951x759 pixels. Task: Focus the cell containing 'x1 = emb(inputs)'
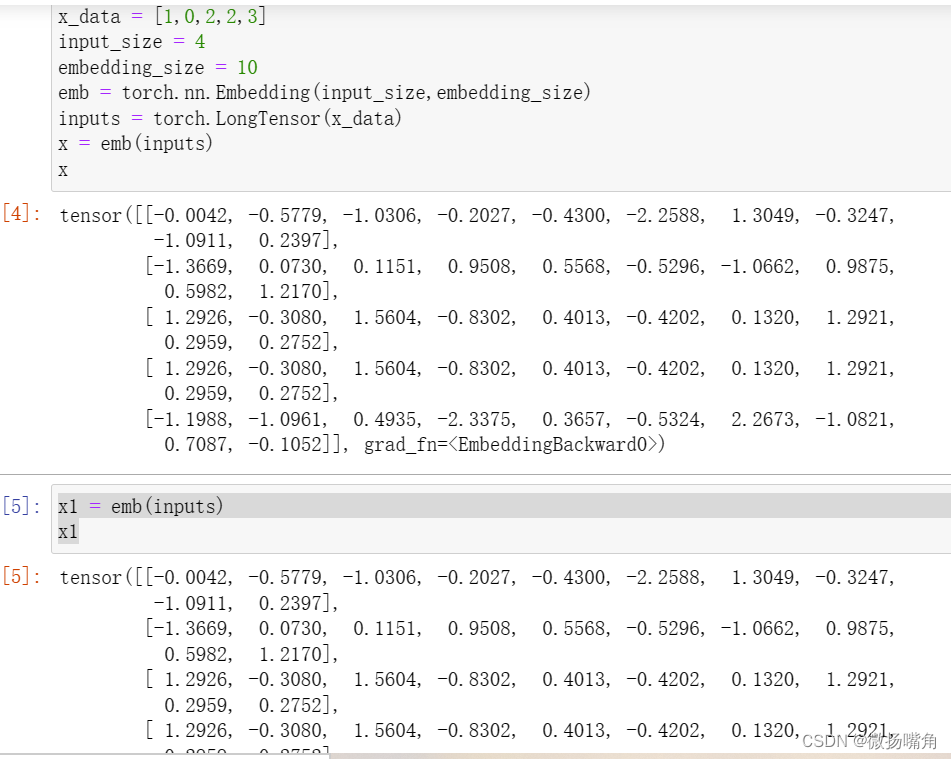click(501, 519)
